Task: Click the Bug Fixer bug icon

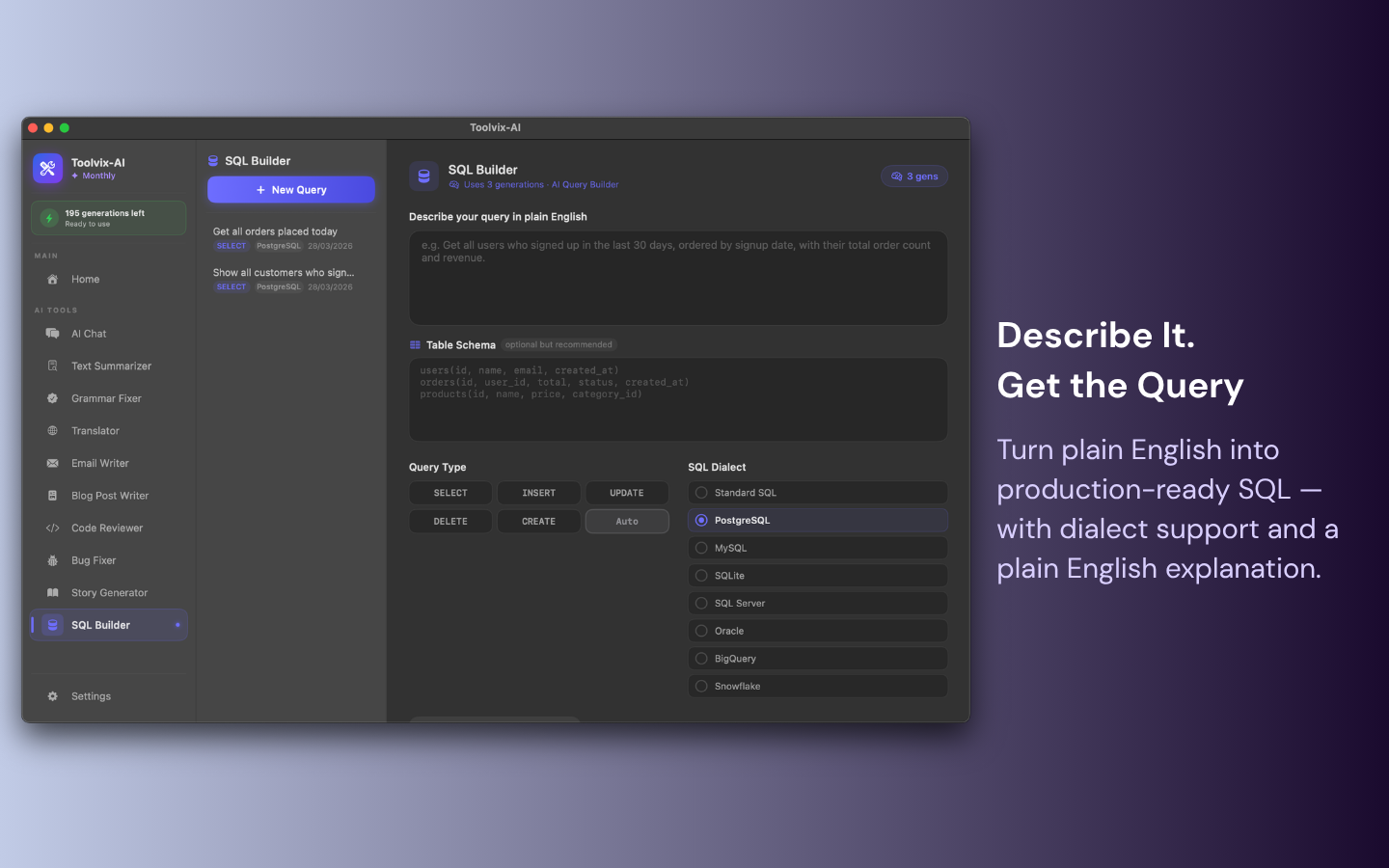Action: 53,560
